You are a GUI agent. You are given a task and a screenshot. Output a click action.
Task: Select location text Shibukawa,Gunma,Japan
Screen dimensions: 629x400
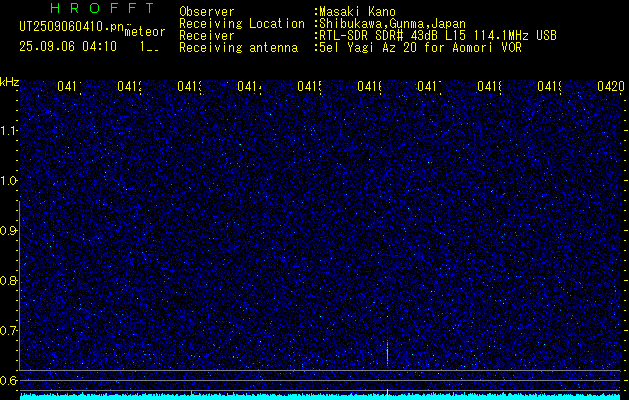pos(392,24)
